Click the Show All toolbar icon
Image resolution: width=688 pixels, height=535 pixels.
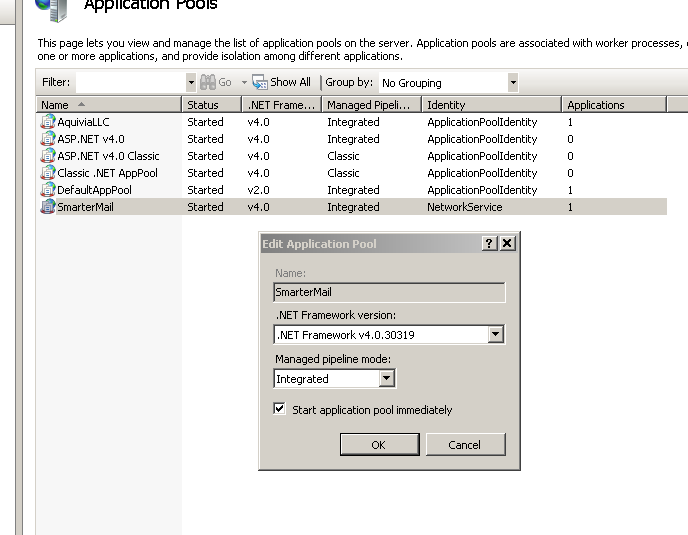tap(260, 82)
